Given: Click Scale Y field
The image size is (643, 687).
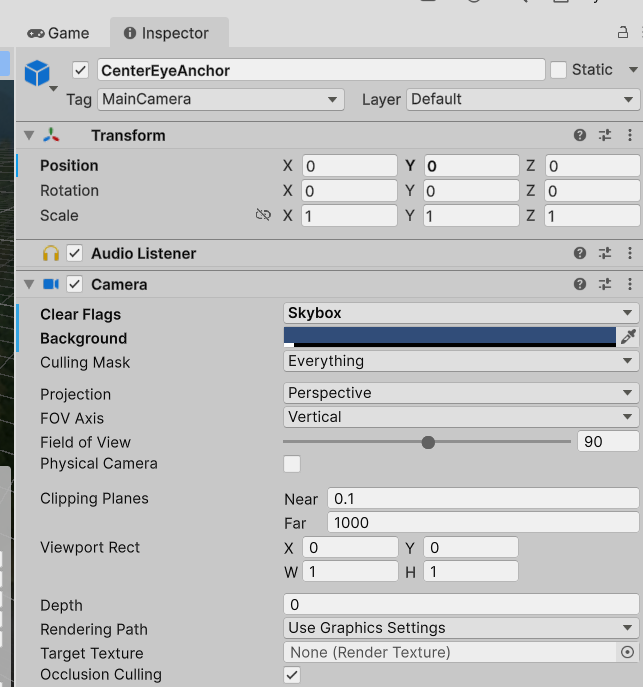Looking at the screenshot, I should (x=471, y=216).
